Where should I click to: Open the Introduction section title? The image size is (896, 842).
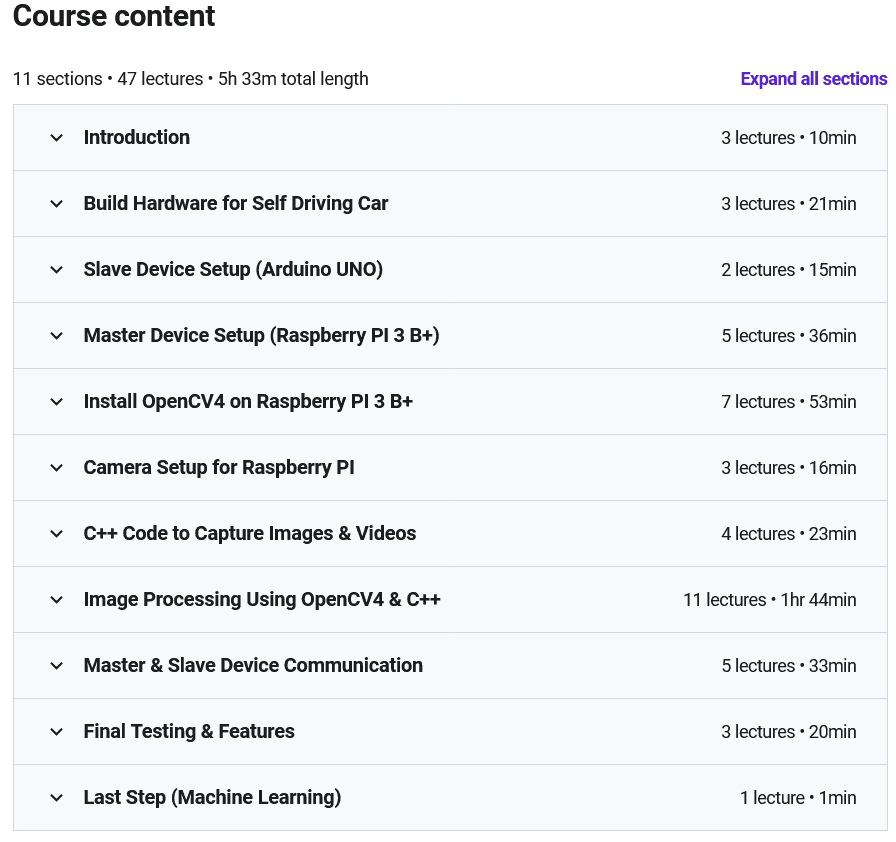(x=137, y=138)
